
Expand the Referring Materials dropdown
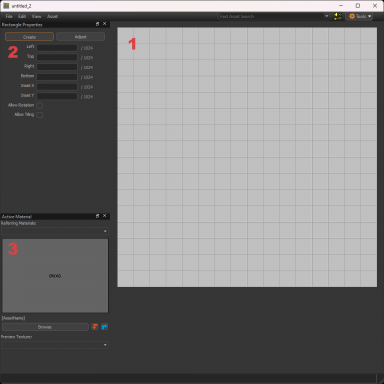(x=55, y=231)
